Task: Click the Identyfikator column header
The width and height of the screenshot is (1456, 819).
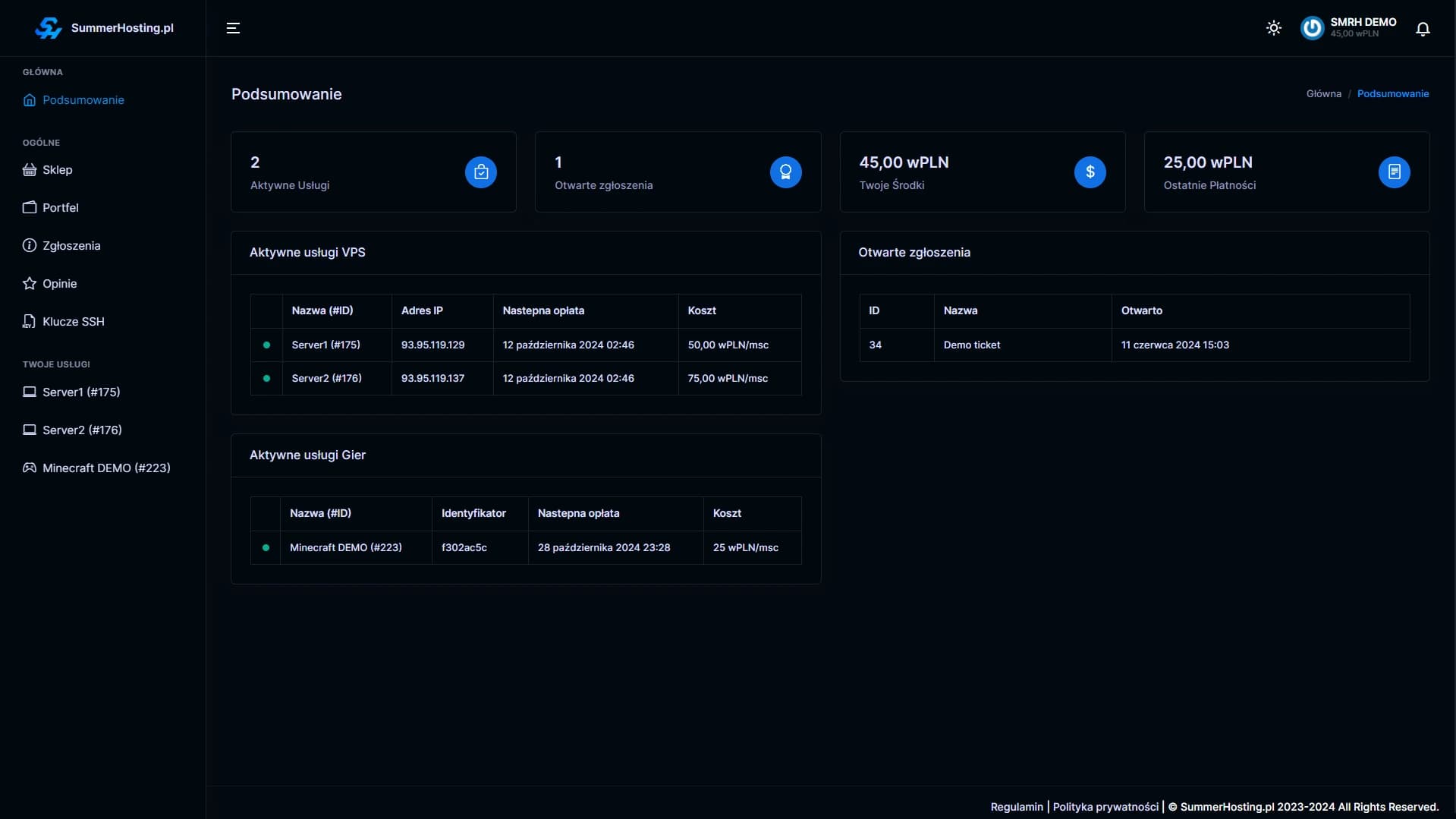Action: click(473, 514)
